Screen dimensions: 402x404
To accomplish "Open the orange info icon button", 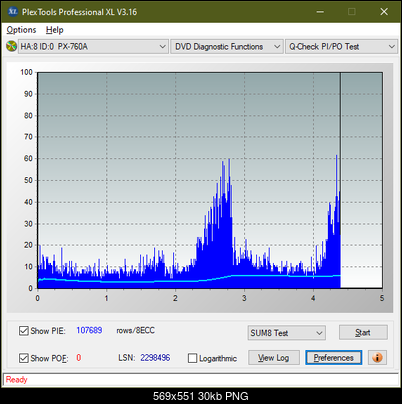I will [377, 358].
